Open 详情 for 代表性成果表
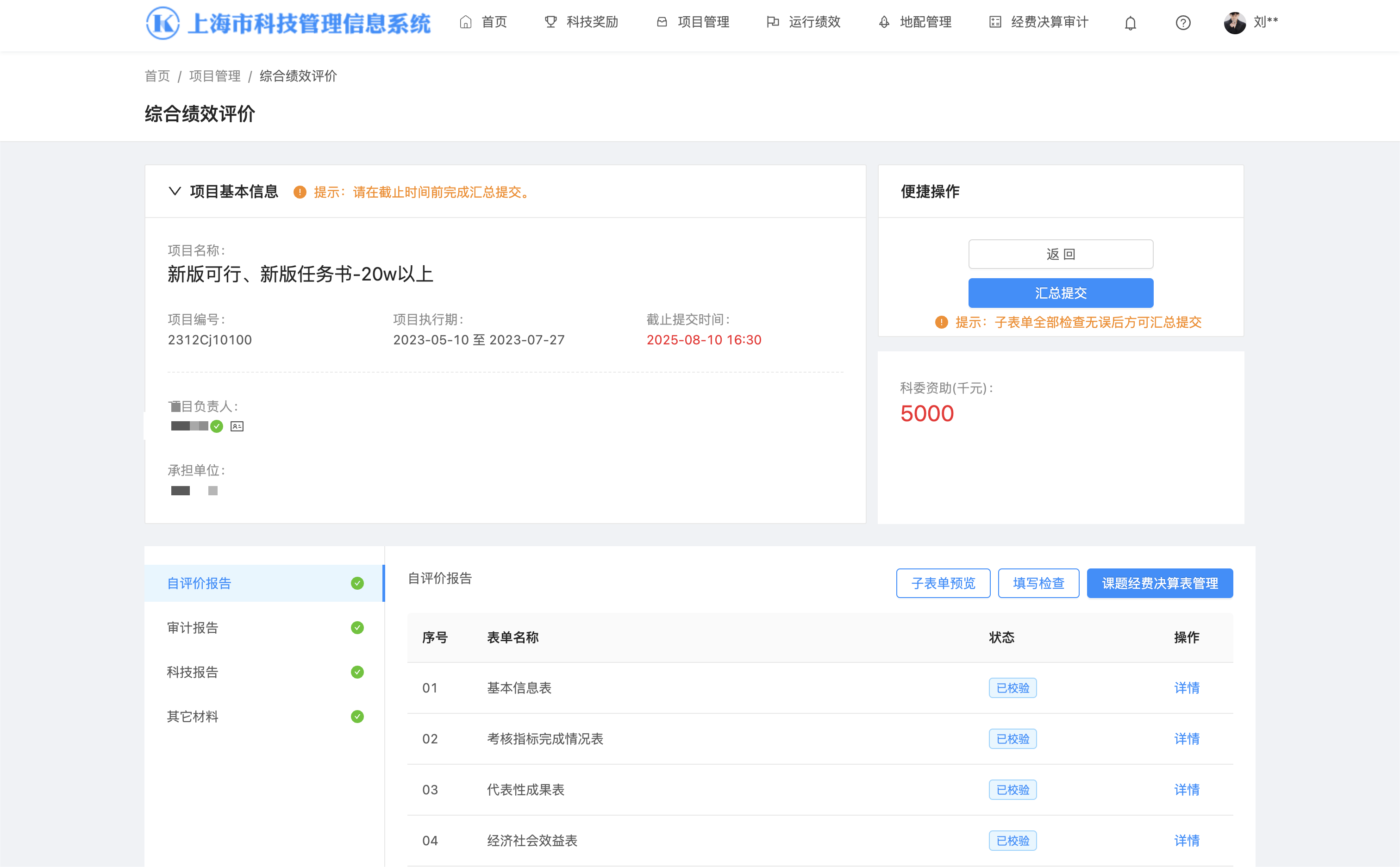 tap(1187, 790)
